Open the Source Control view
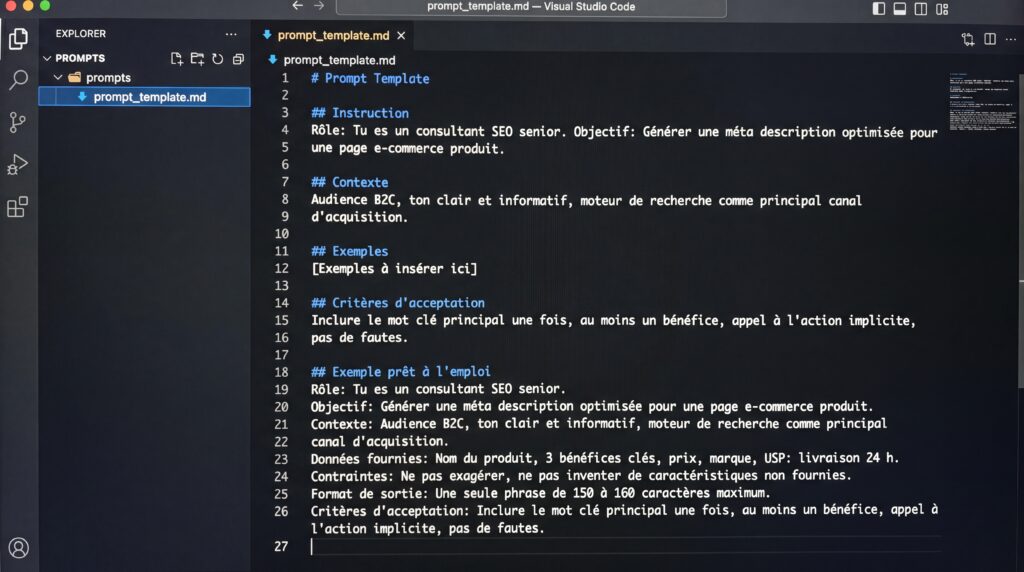Image resolution: width=1024 pixels, height=572 pixels. tap(18, 122)
